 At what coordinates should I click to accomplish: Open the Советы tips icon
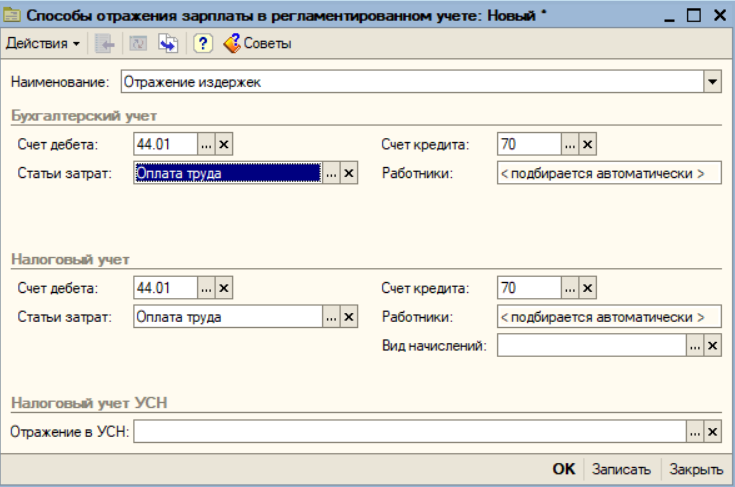(x=257, y=44)
